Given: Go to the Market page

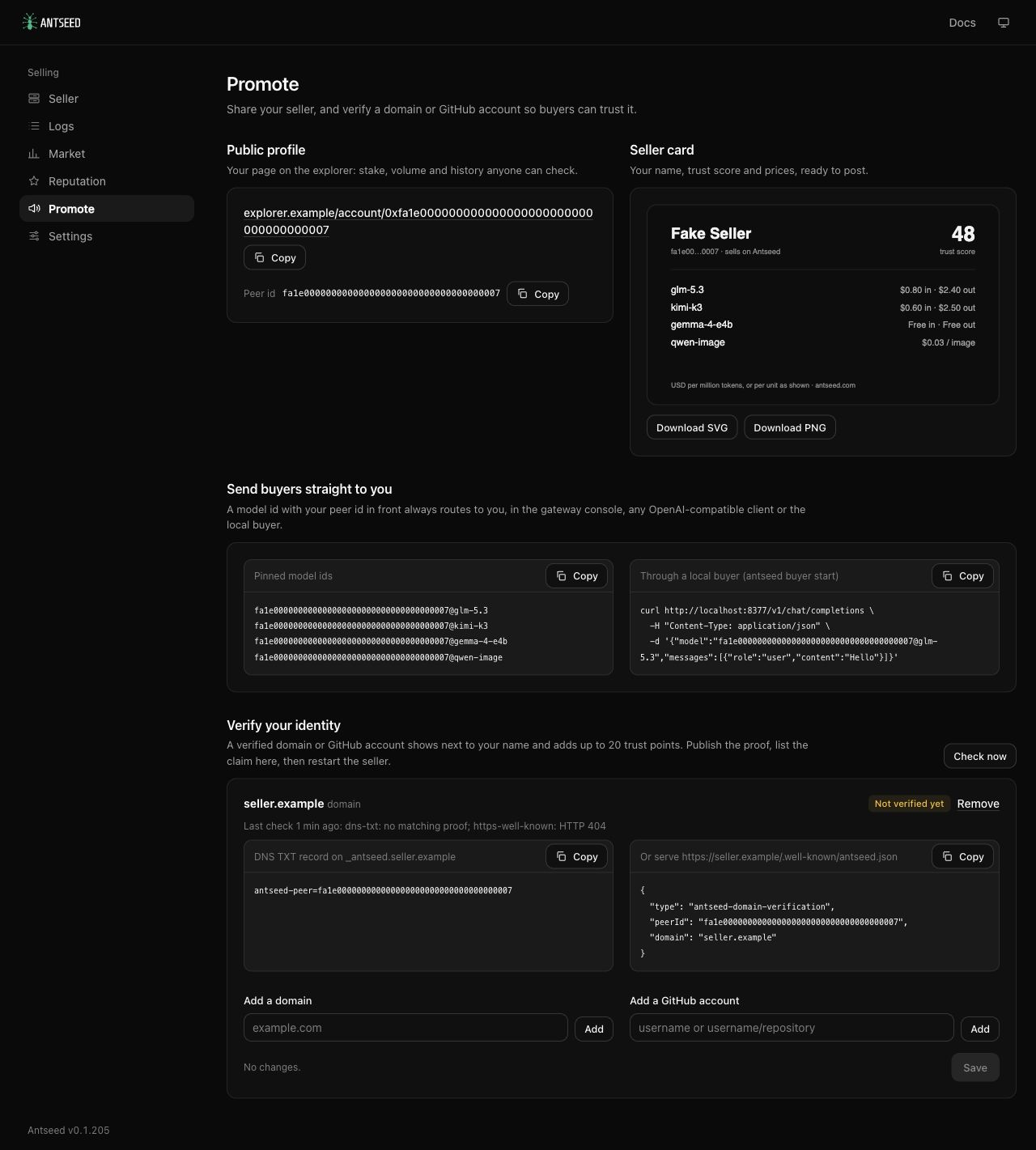Looking at the screenshot, I should point(107,154).
